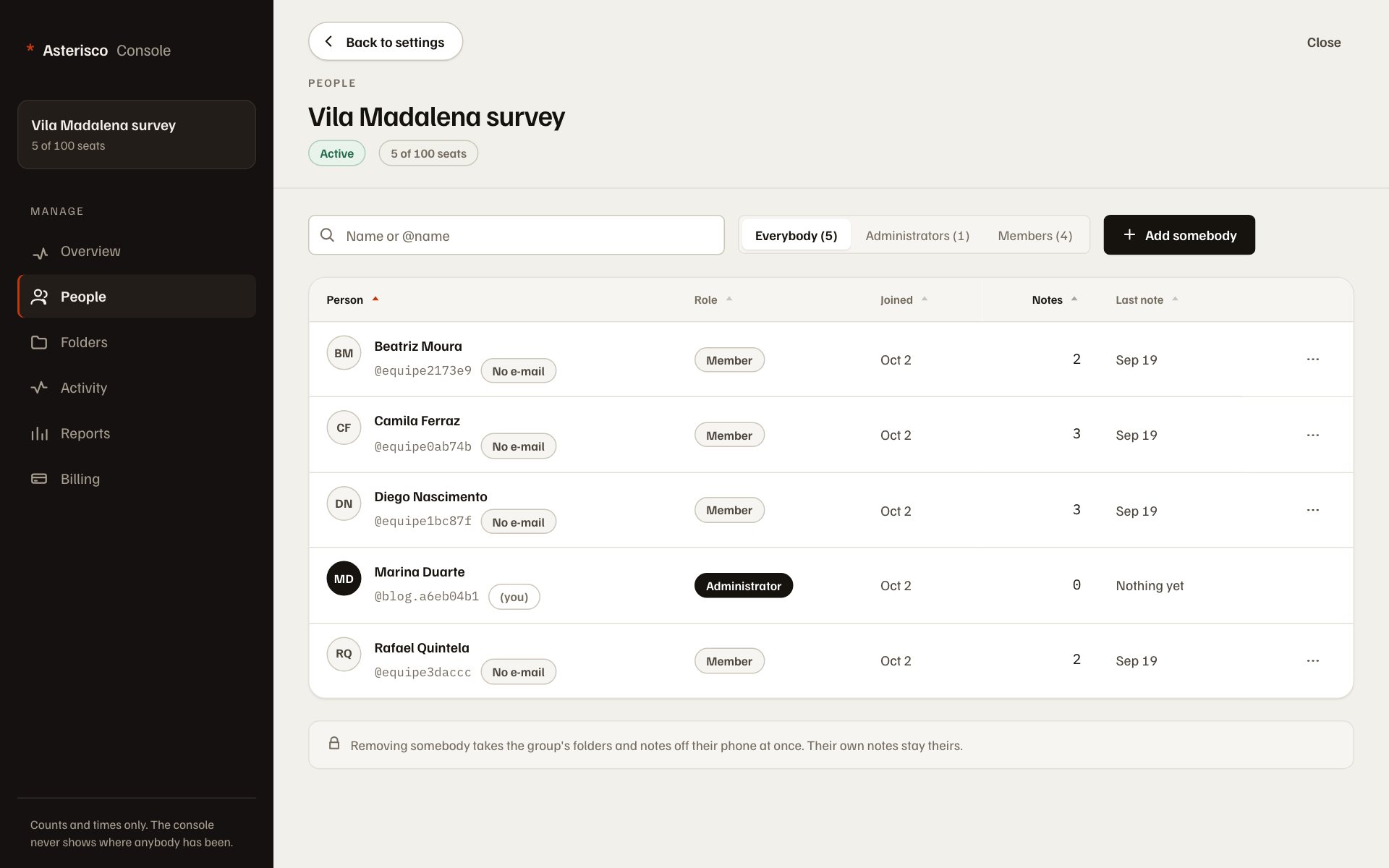This screenshot has height=868, width=1389.
Task: Click the Active status badge
Action: point(336,153)
